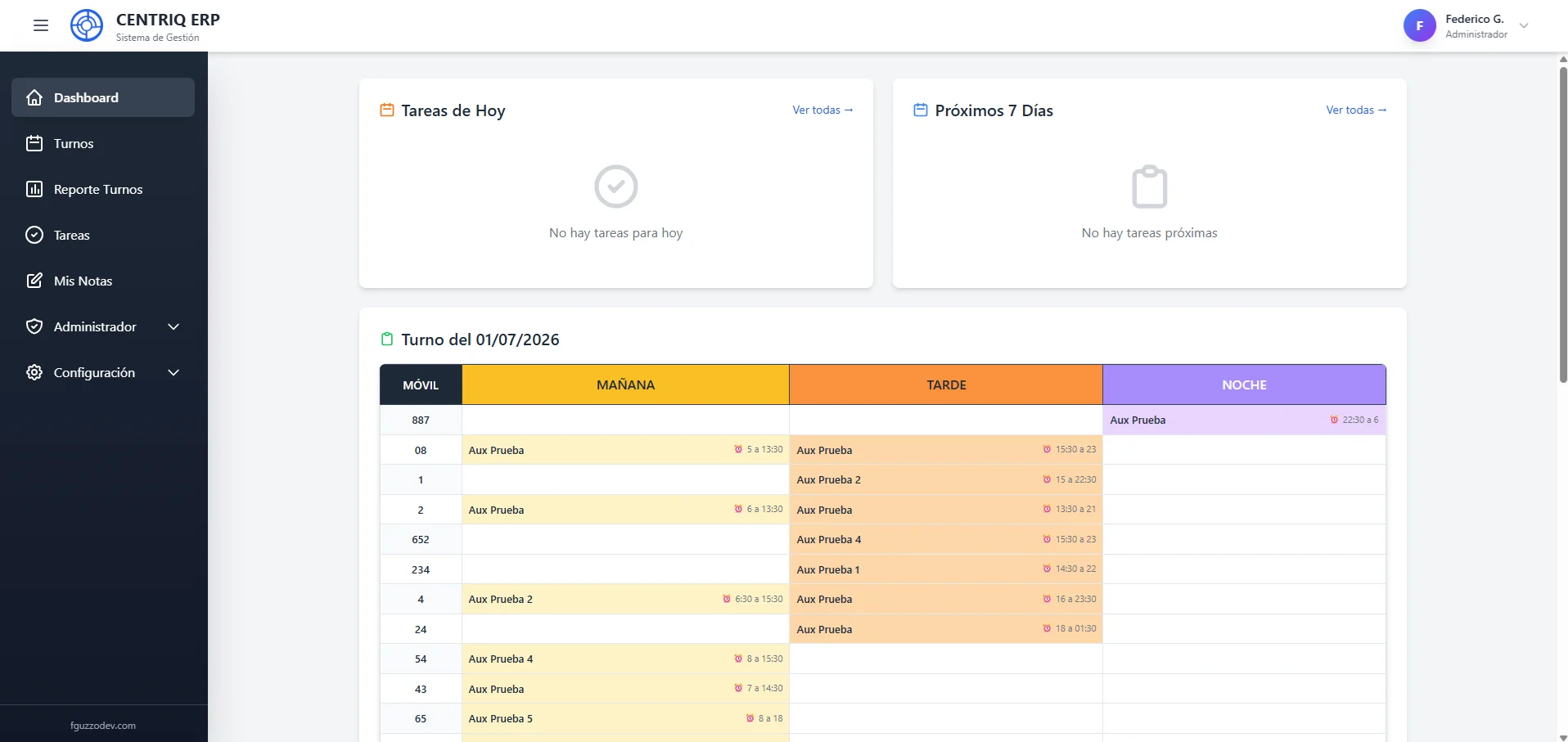This screenshot has height=742, width=1568.
Task: Click the purple F user avatar
Action: (1419, 25)
